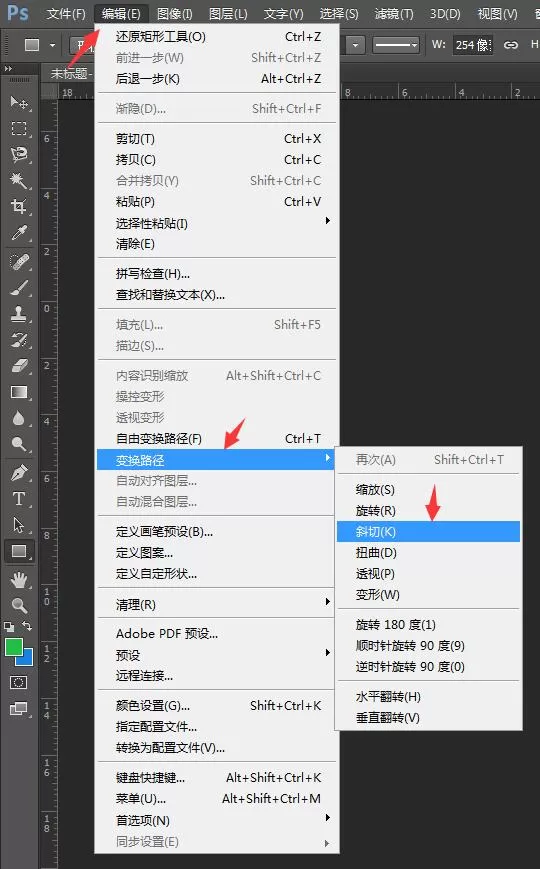This screenshot has width=540, height=869.
Task: Open the 视图(V) menu
Action: (x=497, y=13)
